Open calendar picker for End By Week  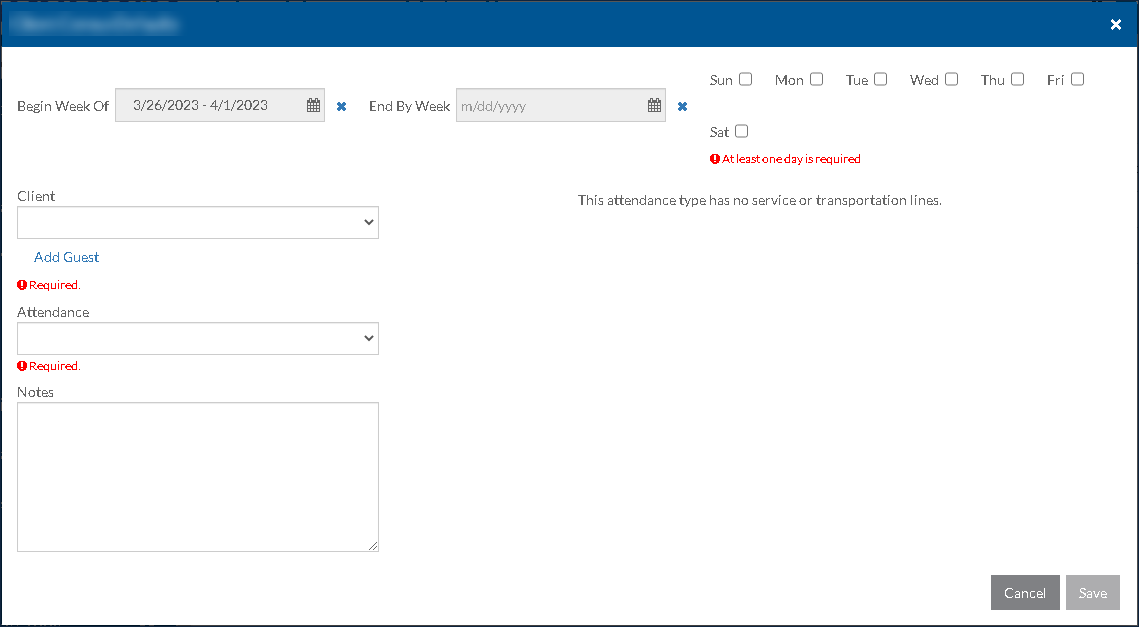654,105
